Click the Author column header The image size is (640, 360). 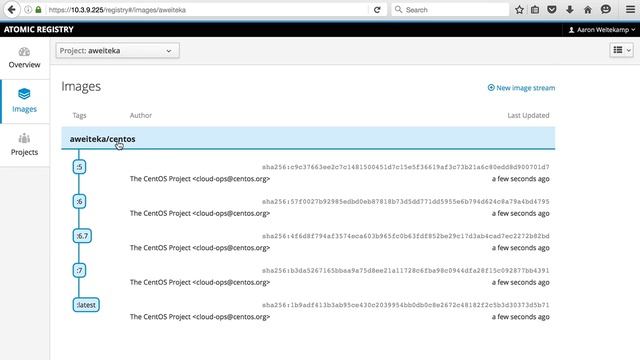[x=141, y=116]
